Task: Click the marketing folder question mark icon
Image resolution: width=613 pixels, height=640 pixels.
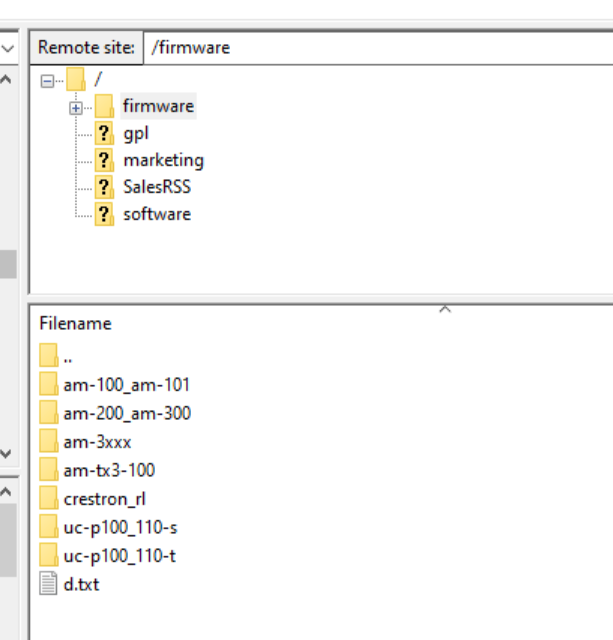Action: [104, 160]
